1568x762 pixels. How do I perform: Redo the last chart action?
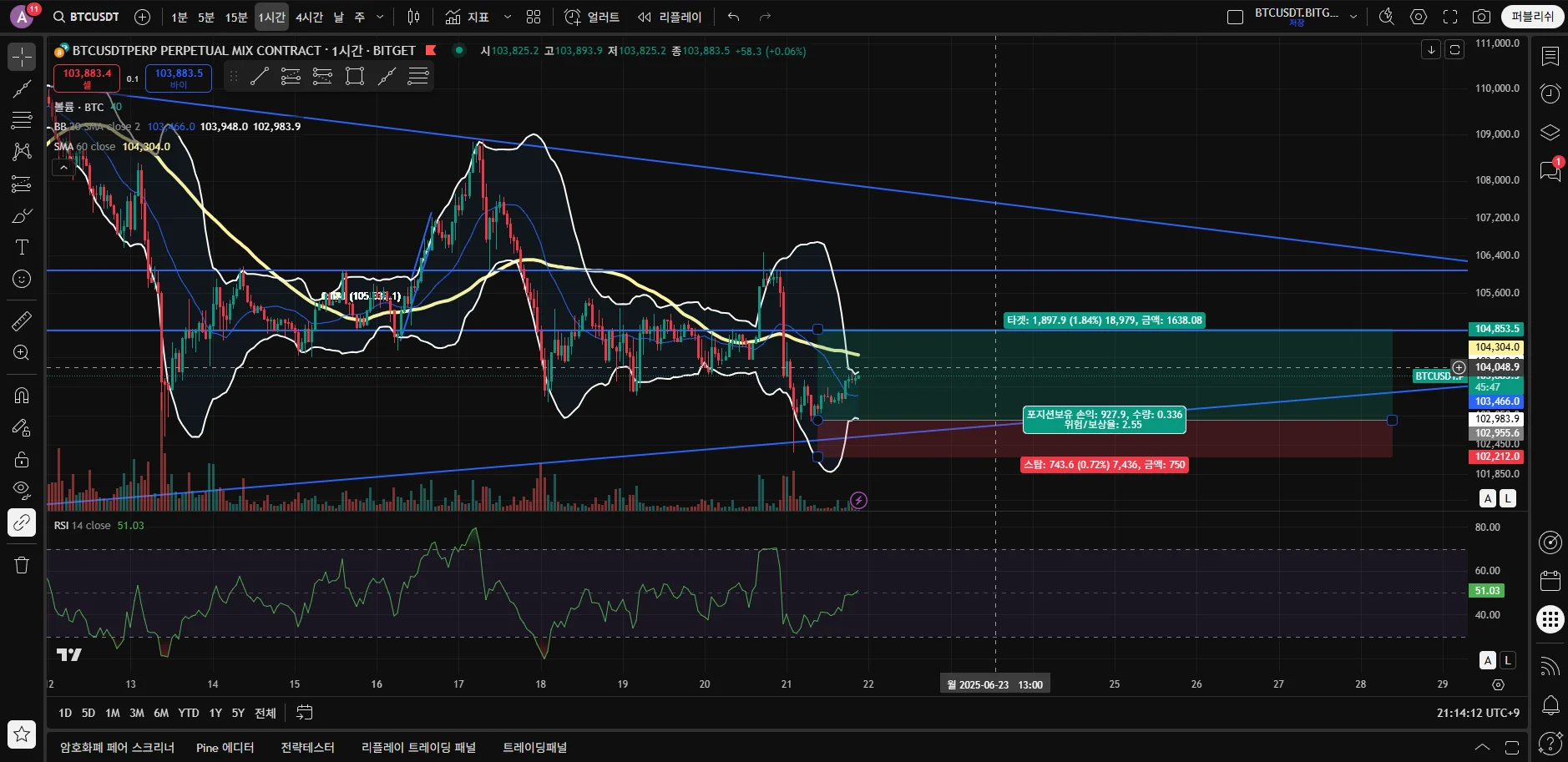coord(765,17)
